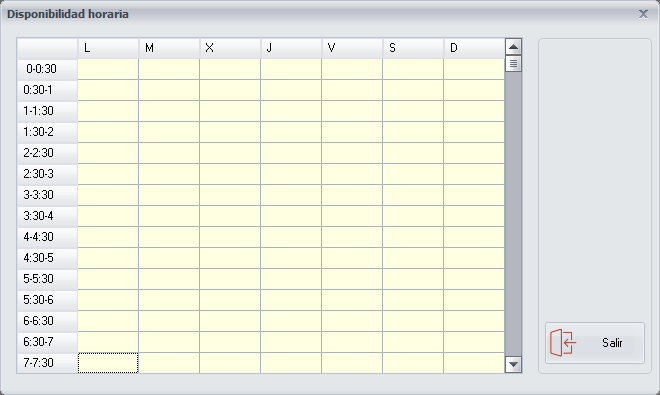660x395 pixels.
Task: Click the scrollbar down arrow
Action: [x=513, y=364]
